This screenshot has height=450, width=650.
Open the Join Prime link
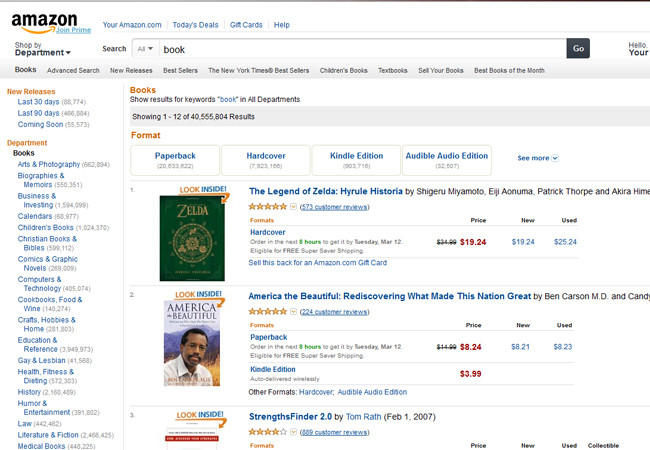click(73, 30)
